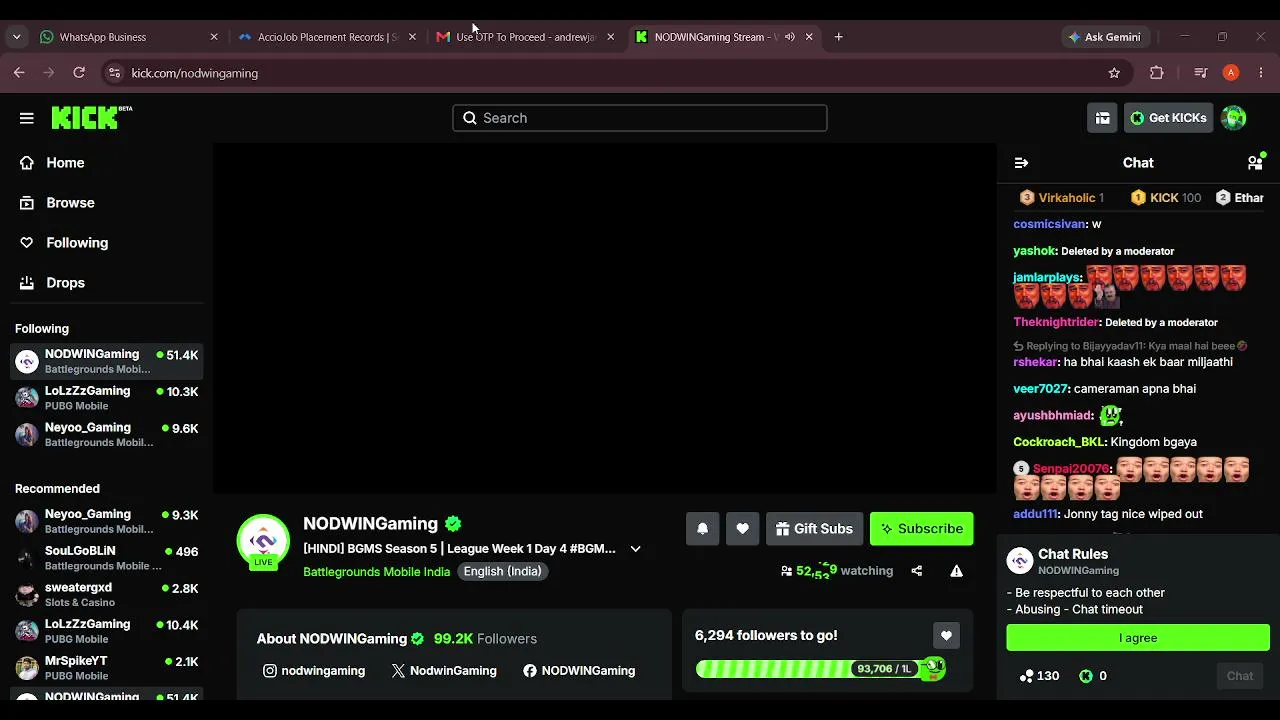Close the NODWINGaming Stream tab
This screenshot has width=1280, height=720.
pos(809,37)
